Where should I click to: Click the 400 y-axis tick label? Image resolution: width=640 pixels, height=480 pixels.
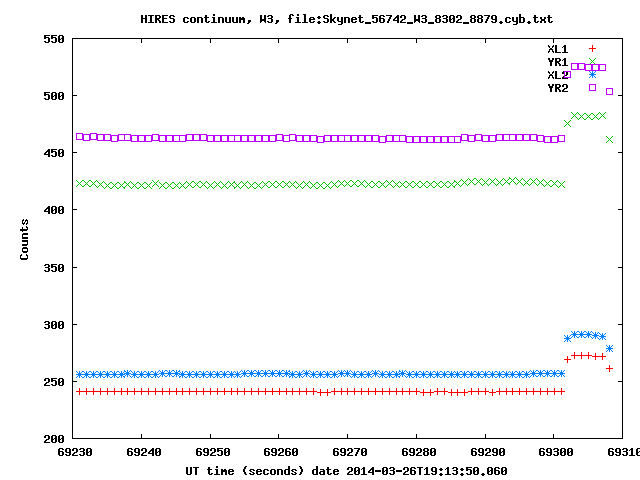pos(54,210)
